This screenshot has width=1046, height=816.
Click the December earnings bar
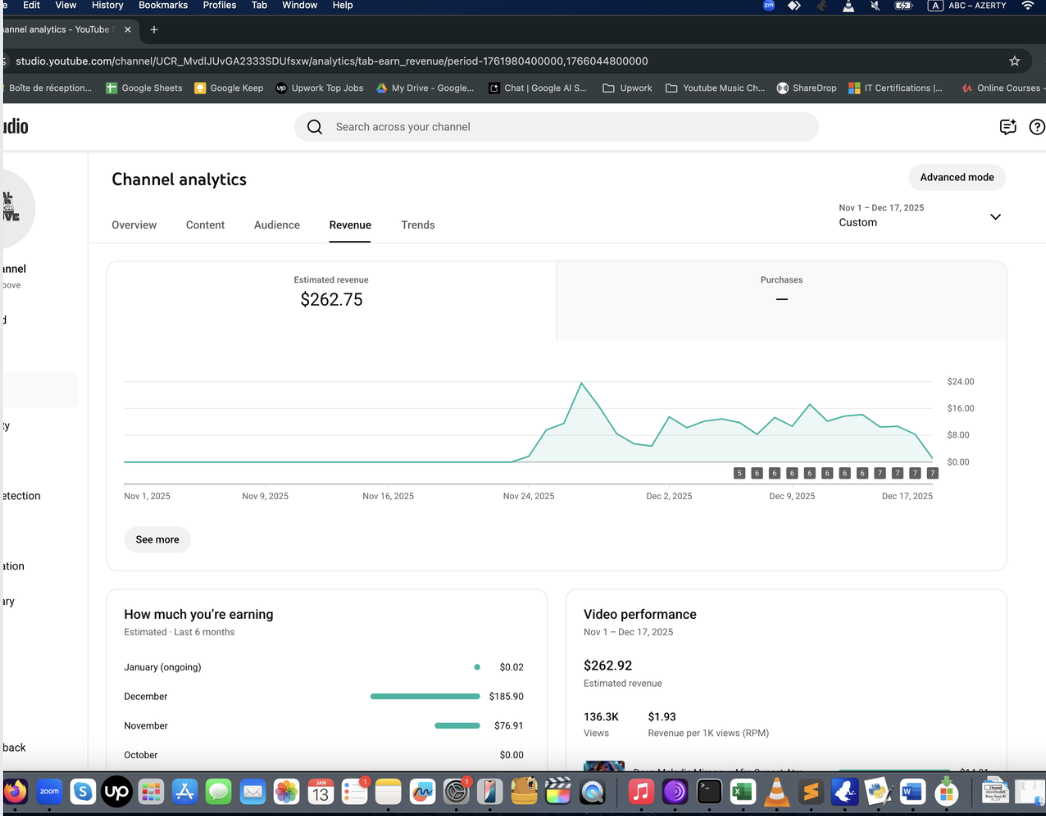point(425,696)
